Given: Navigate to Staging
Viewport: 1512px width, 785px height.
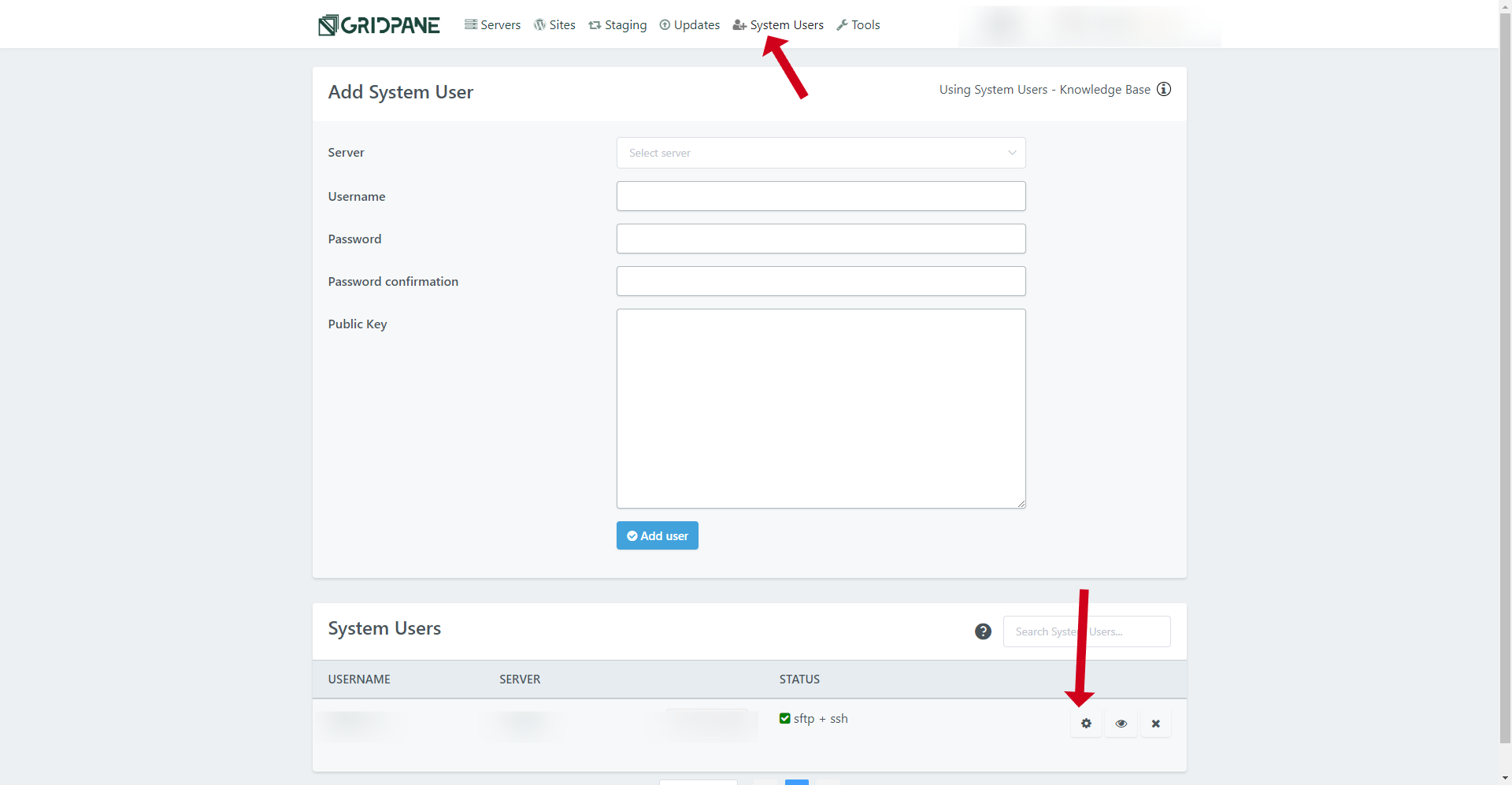Looking at the screenshot, I should pos(617,25).
